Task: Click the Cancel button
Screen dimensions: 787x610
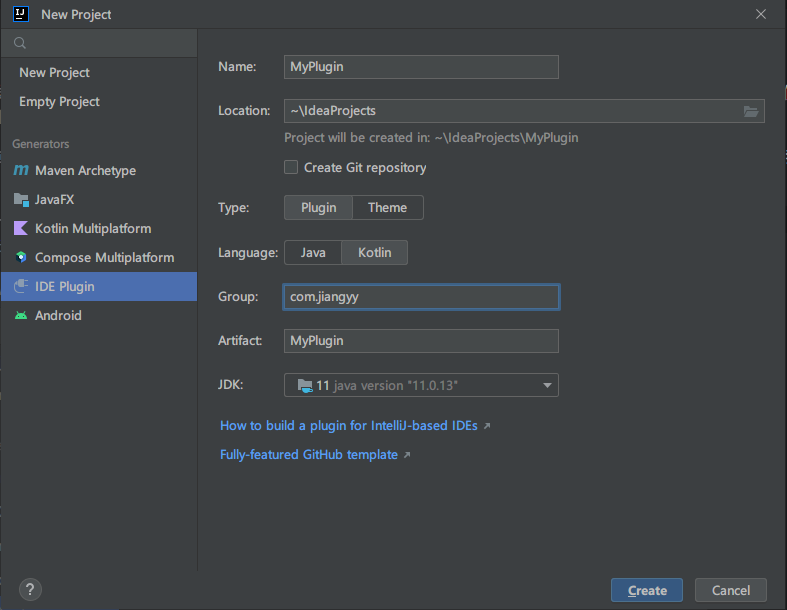Action: pyautogui.click(x=730, y=590)
